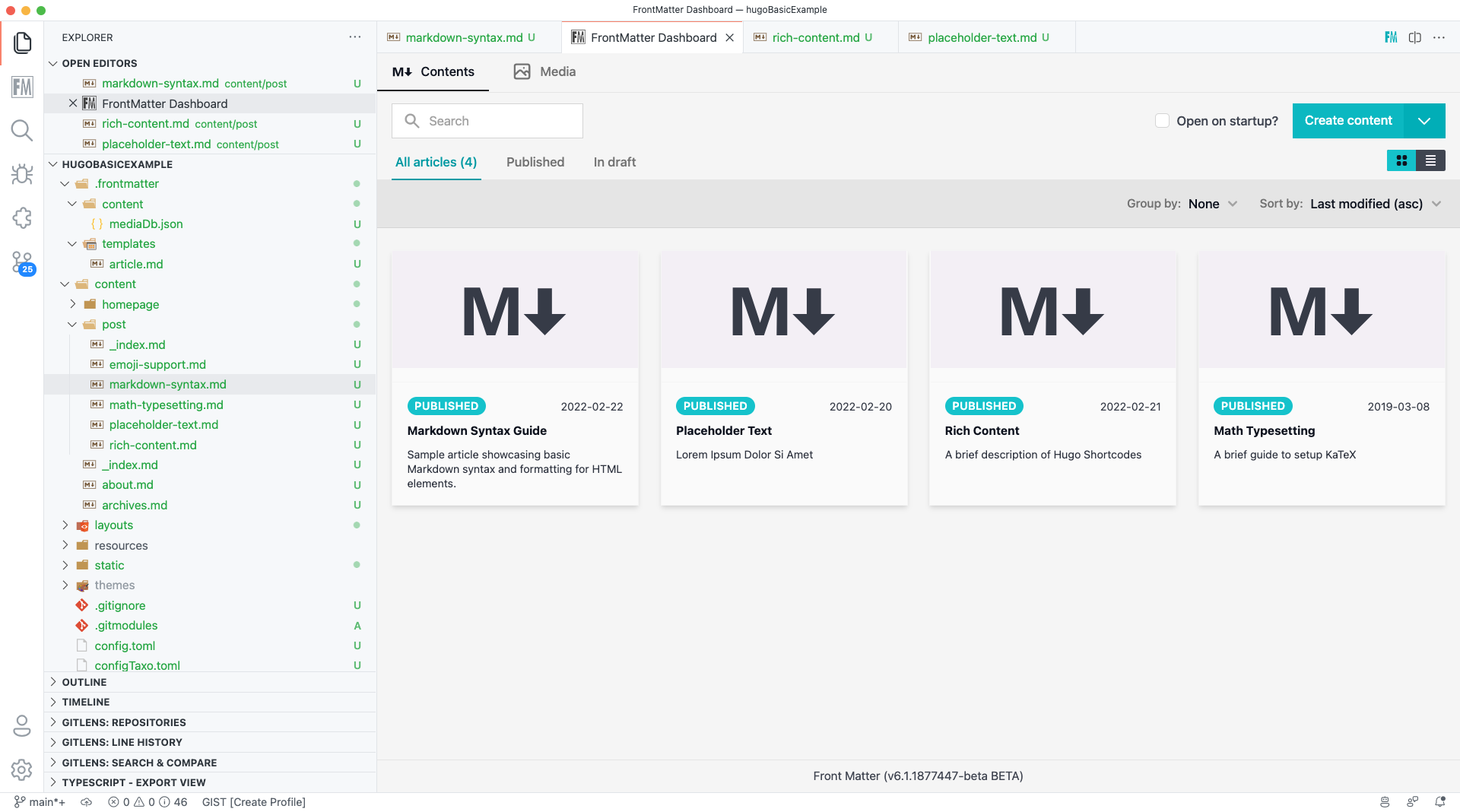Open the Extensions view
Image resolution: width=1460 pixels, height=812 pixels.
(x=23, y=218)
